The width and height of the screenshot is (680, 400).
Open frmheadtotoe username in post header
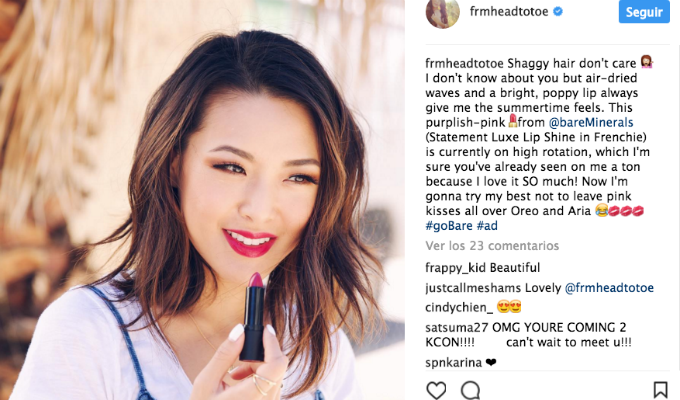(x=509, y=12)
